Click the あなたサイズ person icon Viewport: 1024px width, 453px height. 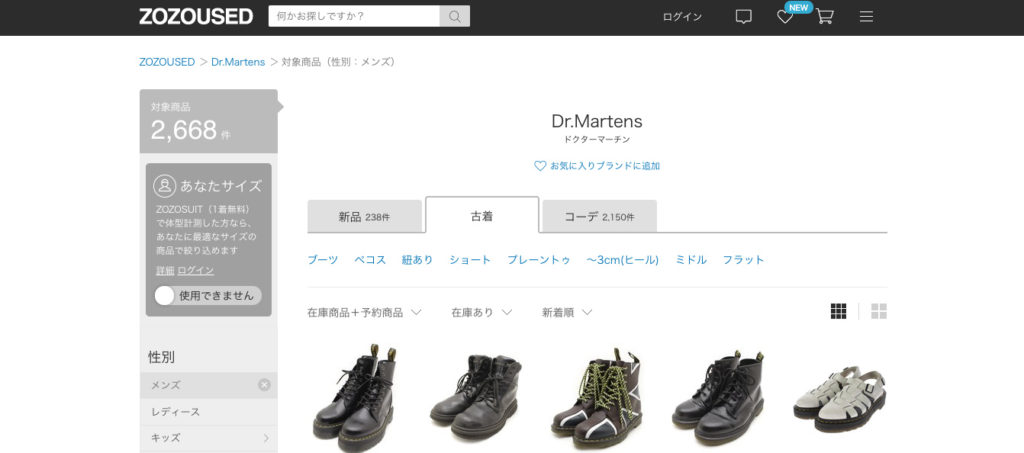(x=165, y=186)
